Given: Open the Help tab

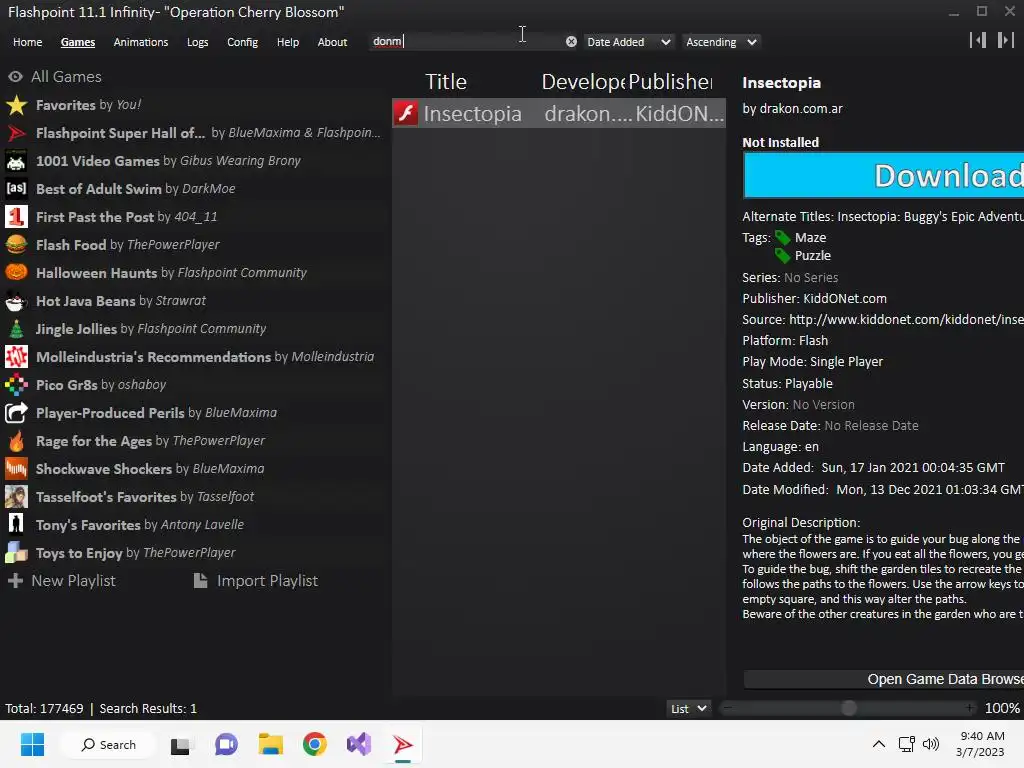Looking at the screenshot, I should pos(287,42).
